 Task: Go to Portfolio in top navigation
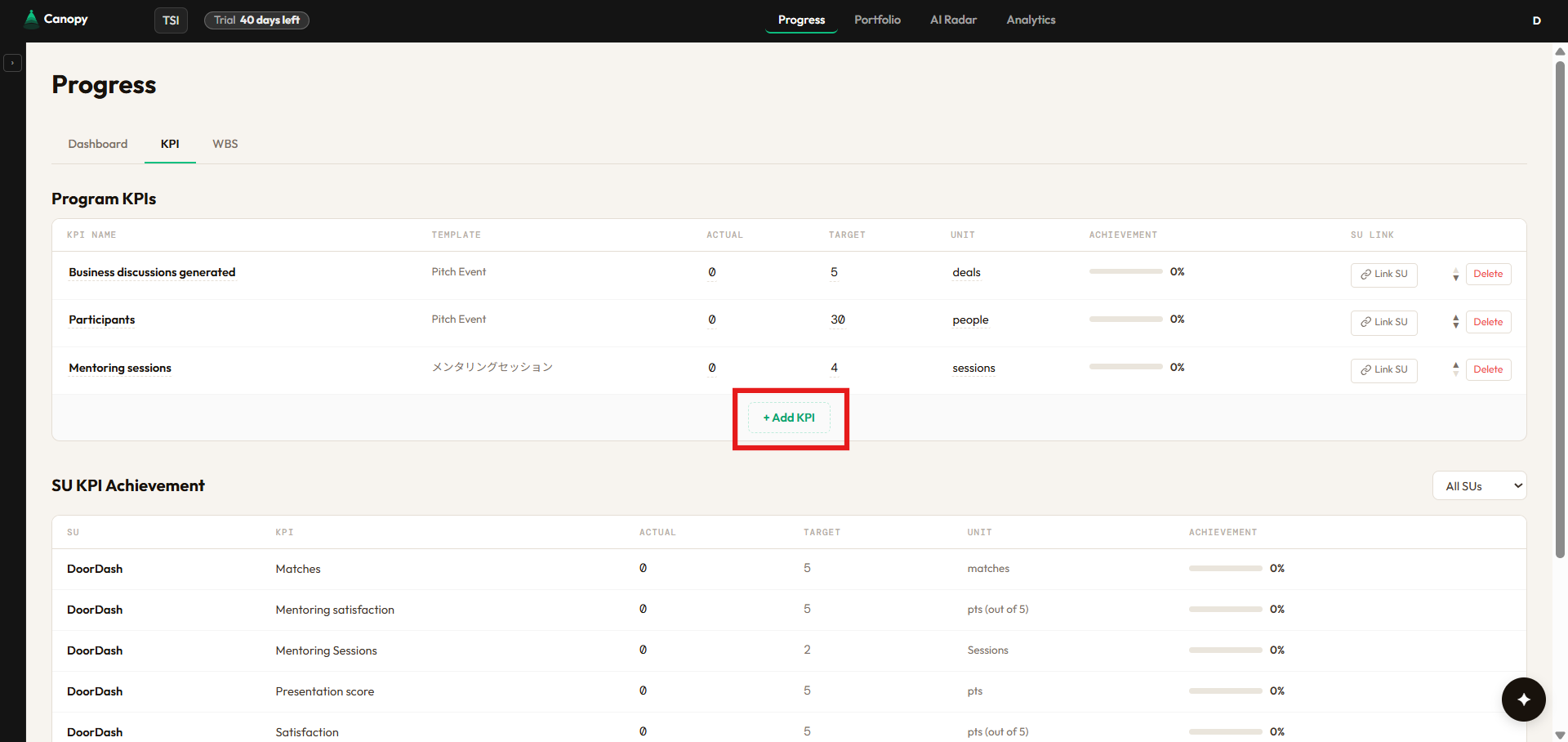(x=877, y=20)
